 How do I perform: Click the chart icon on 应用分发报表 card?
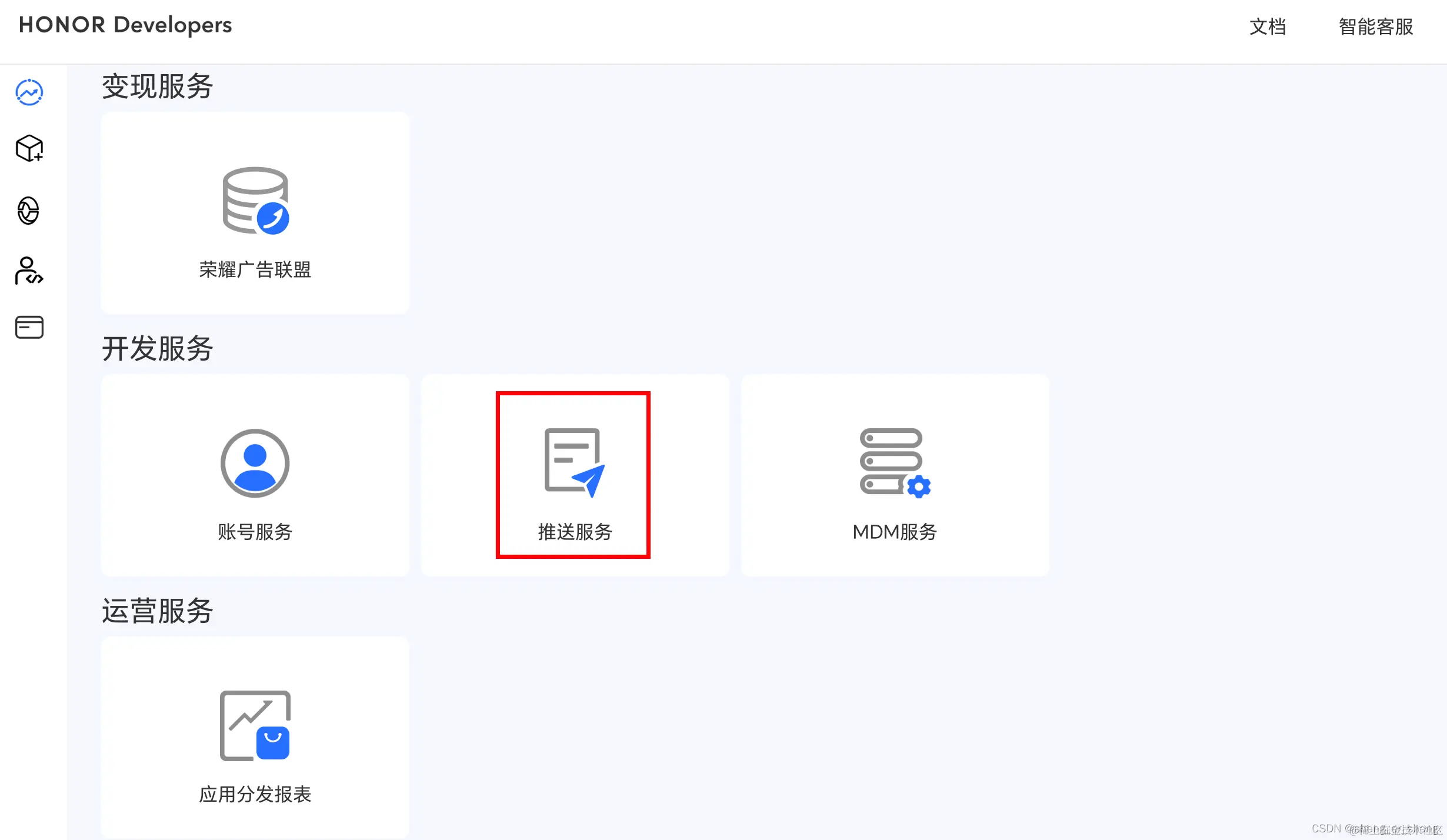pos(254,725)
